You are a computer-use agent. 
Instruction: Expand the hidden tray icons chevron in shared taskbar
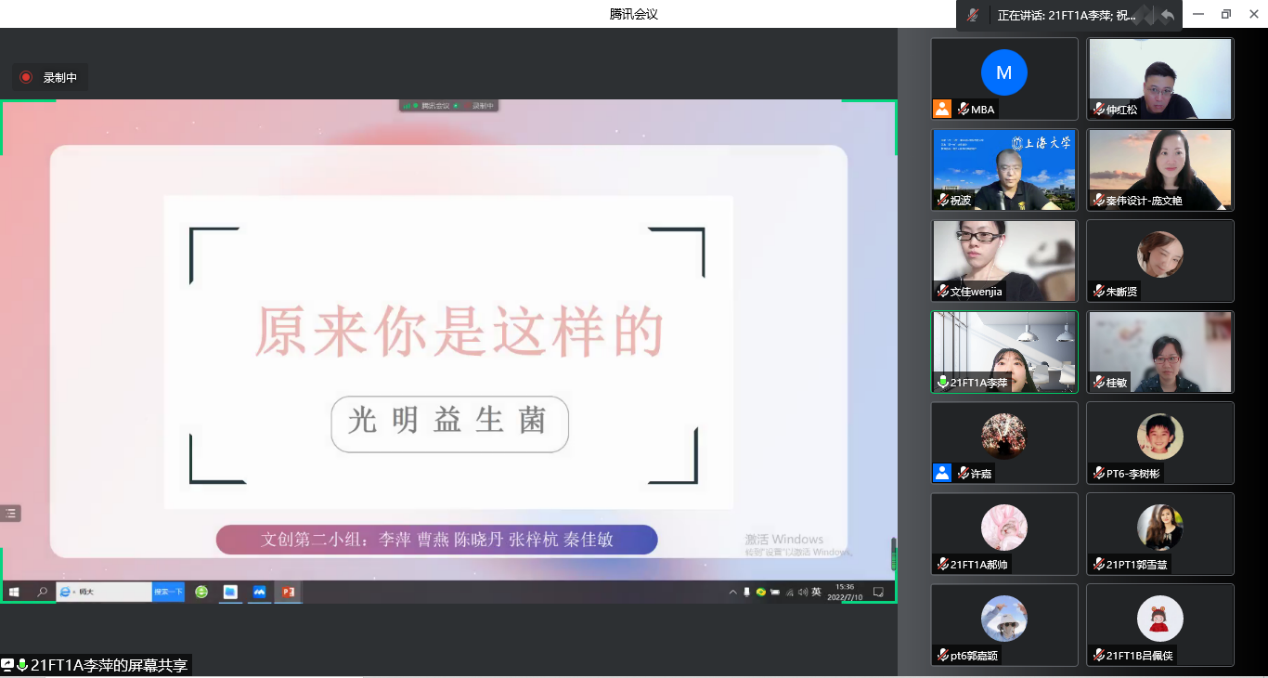click(733, 592)
